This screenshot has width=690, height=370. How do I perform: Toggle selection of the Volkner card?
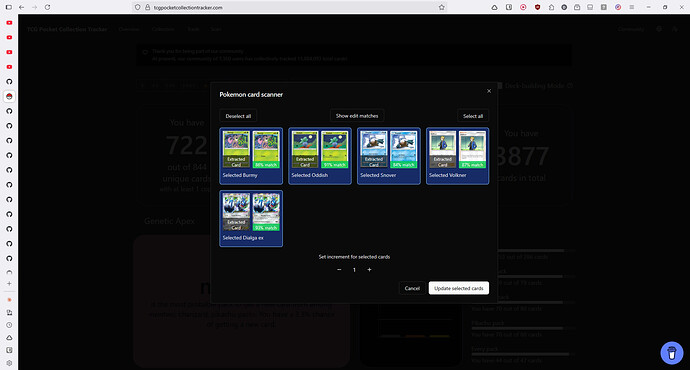point(457,156)
